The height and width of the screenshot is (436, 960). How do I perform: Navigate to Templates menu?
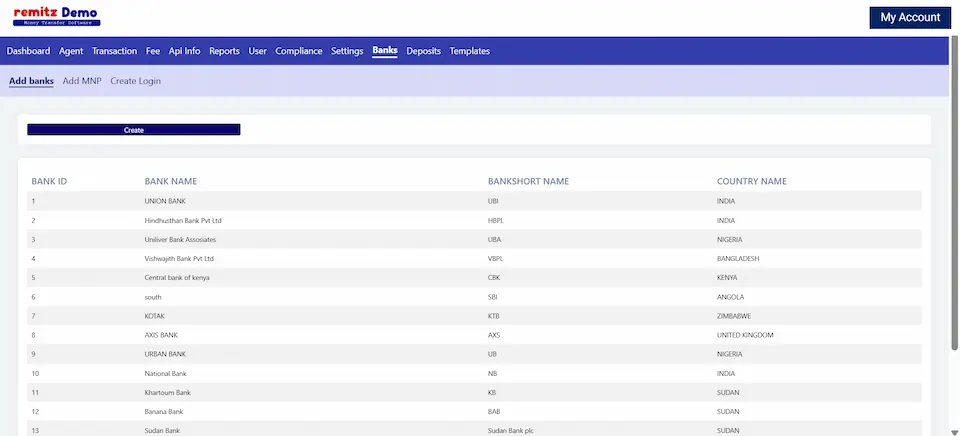469,51
